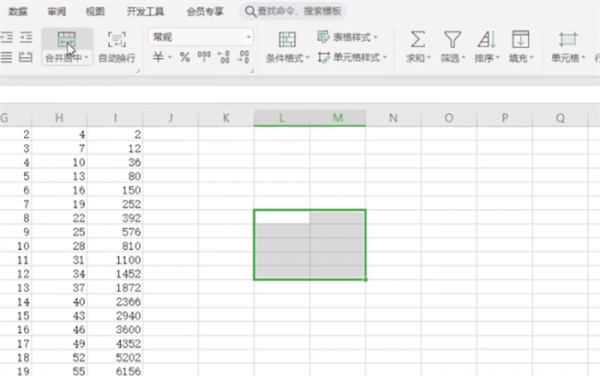Screen dimensions: 600x376
Task: Toggle auto wrap text (自动换行)
Action: (117, 47)
